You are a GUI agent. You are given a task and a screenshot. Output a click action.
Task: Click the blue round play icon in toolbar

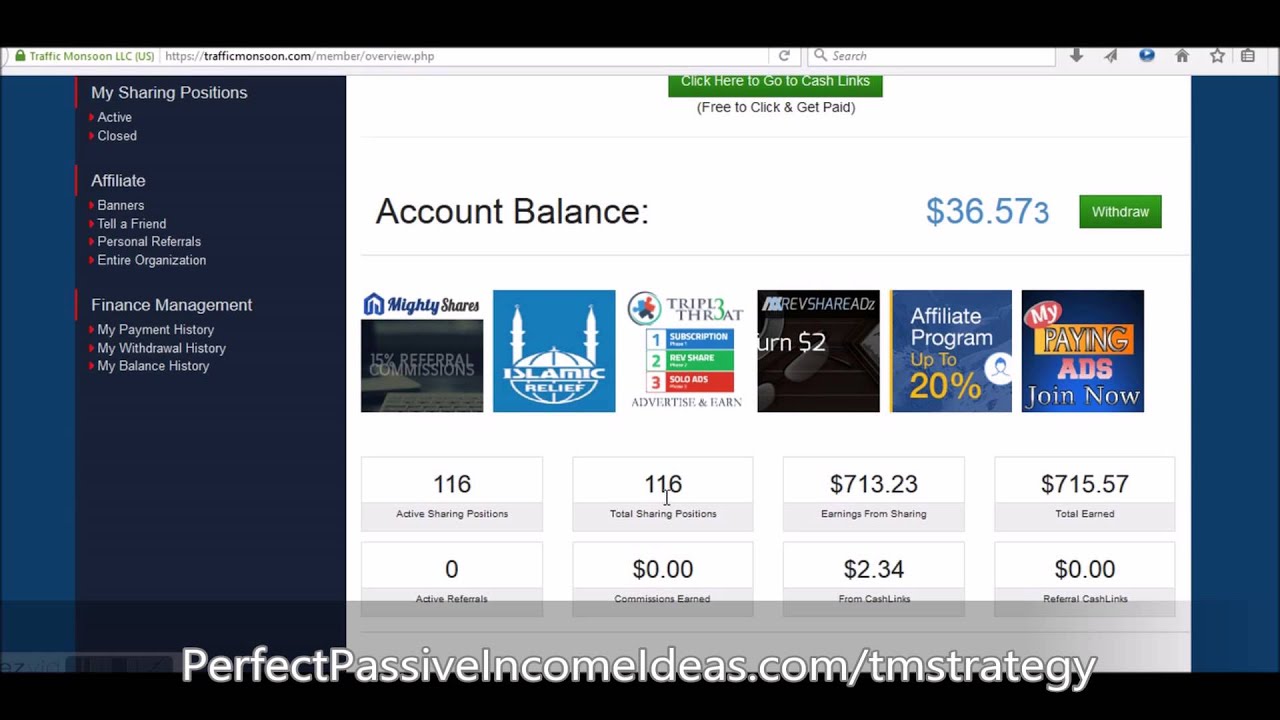point(1147,56)
